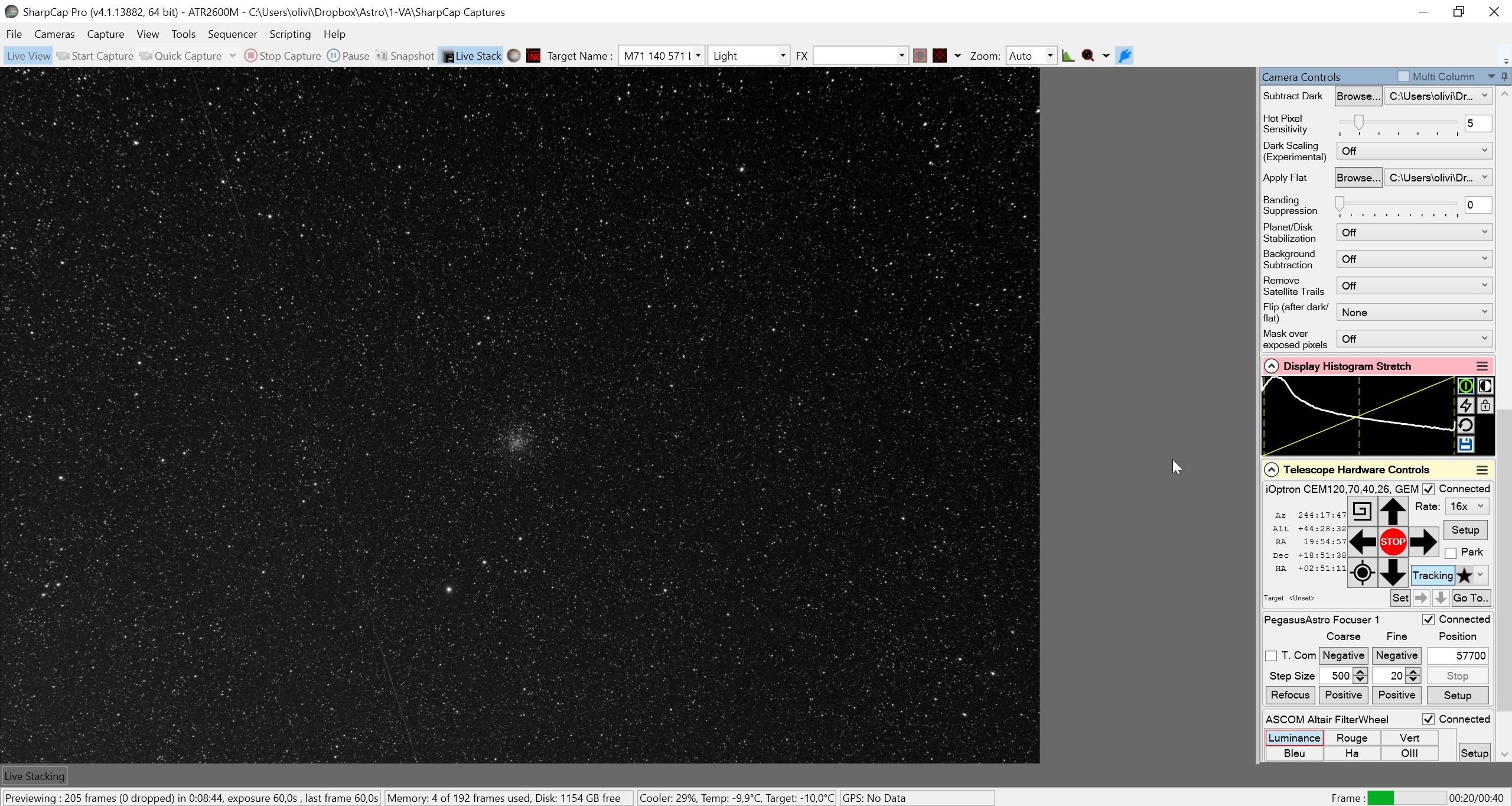Viewport: 1512px width, 806px height.
Task: Open the Rate 16x dropdown
Action: coord(1467,506)
